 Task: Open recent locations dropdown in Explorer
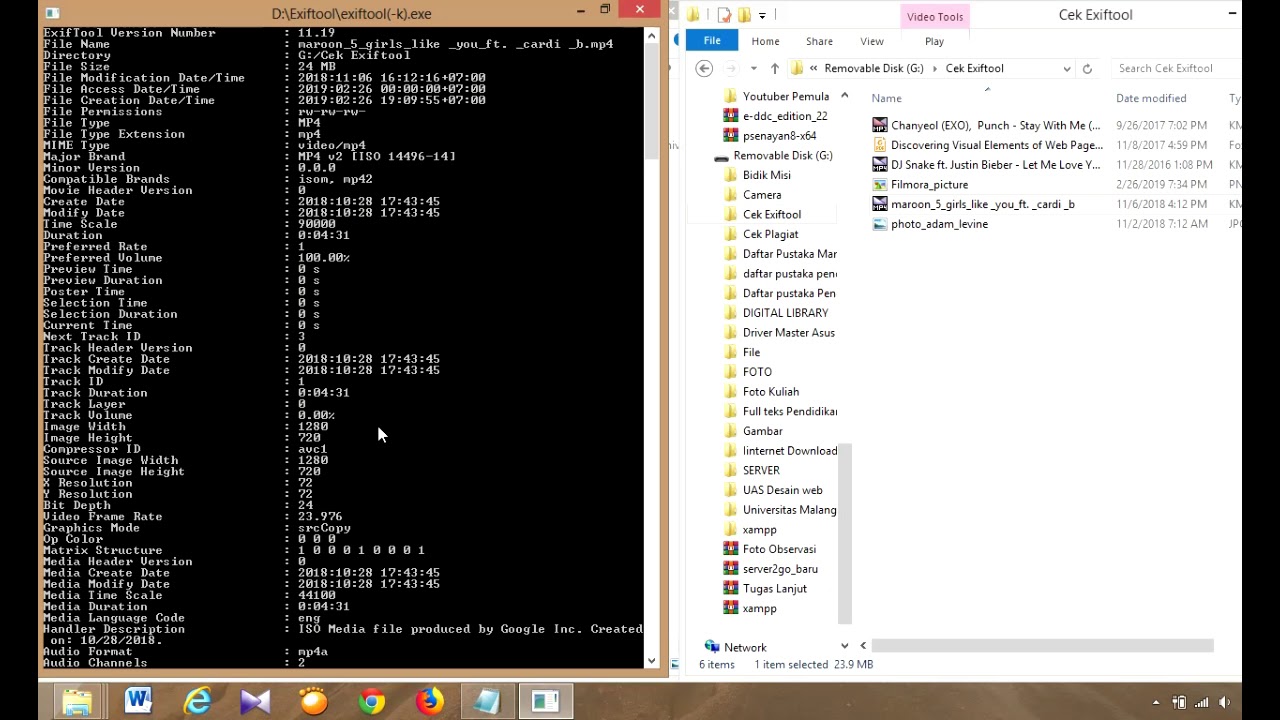(x=753, y=69)
